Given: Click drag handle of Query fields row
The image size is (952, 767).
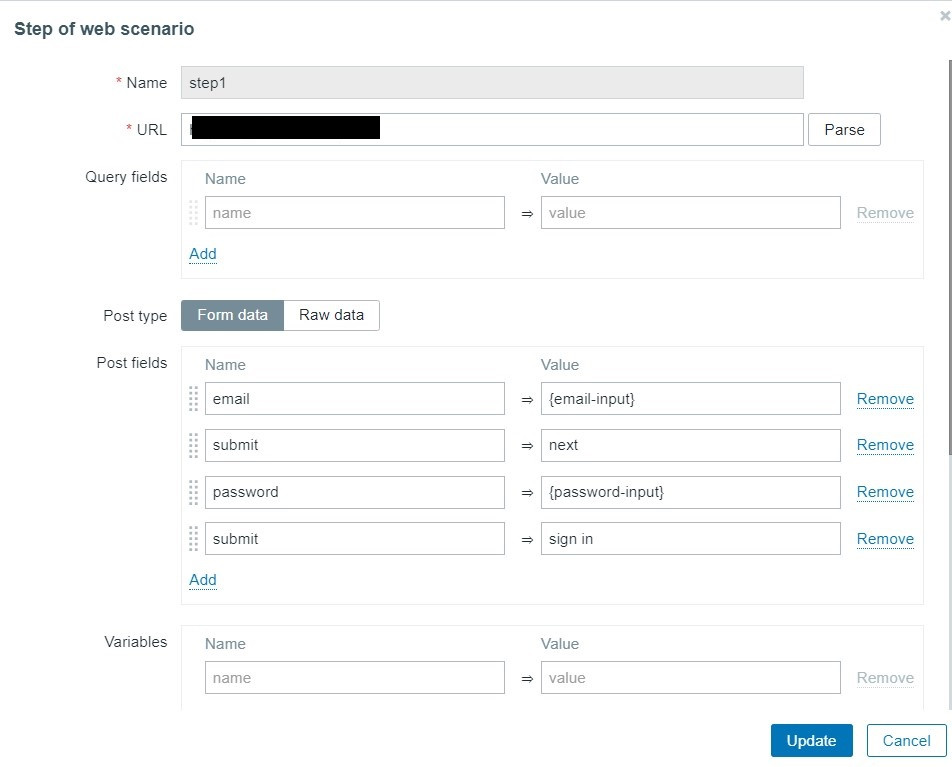Looking at the screenshot, I should [x=194, y=213].
